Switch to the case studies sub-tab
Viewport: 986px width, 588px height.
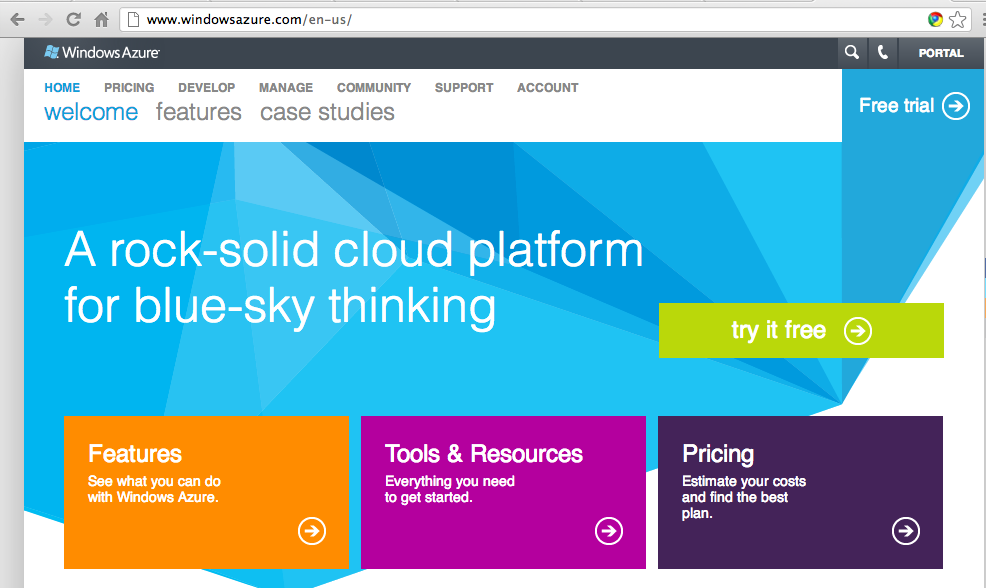click(x=327, y=112)
